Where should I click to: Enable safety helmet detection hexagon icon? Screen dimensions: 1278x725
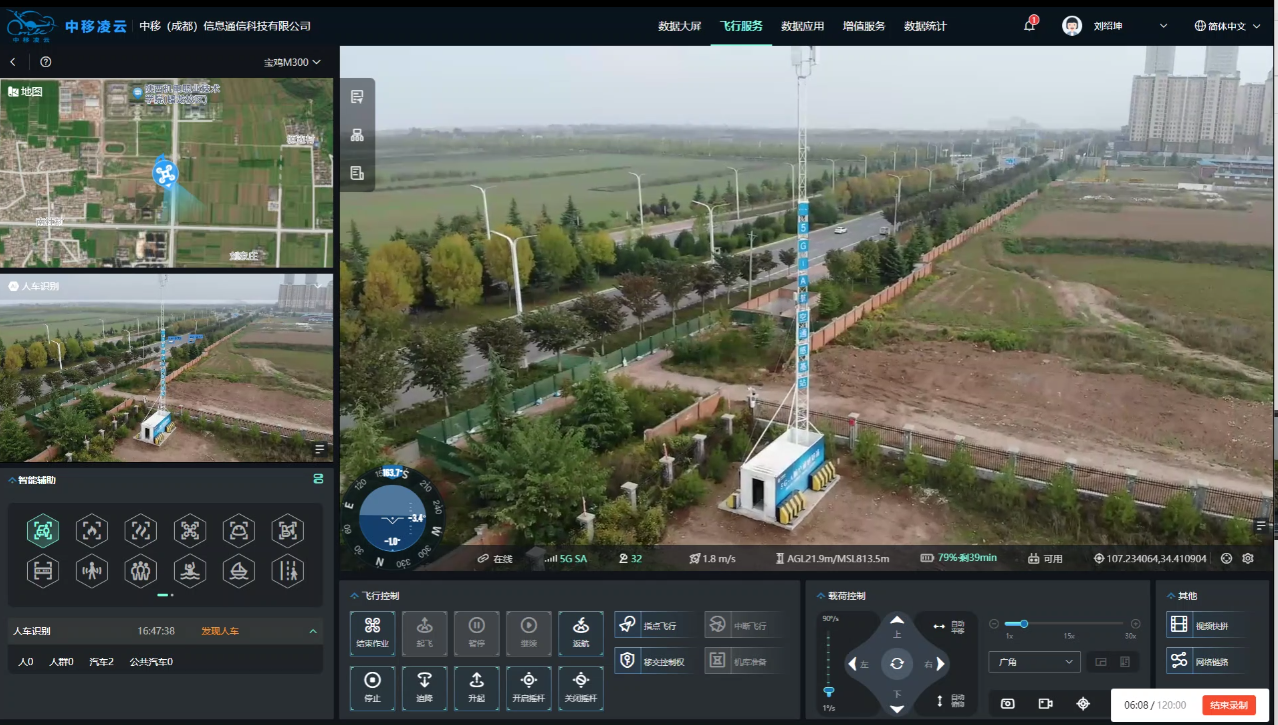pos(239,531)
